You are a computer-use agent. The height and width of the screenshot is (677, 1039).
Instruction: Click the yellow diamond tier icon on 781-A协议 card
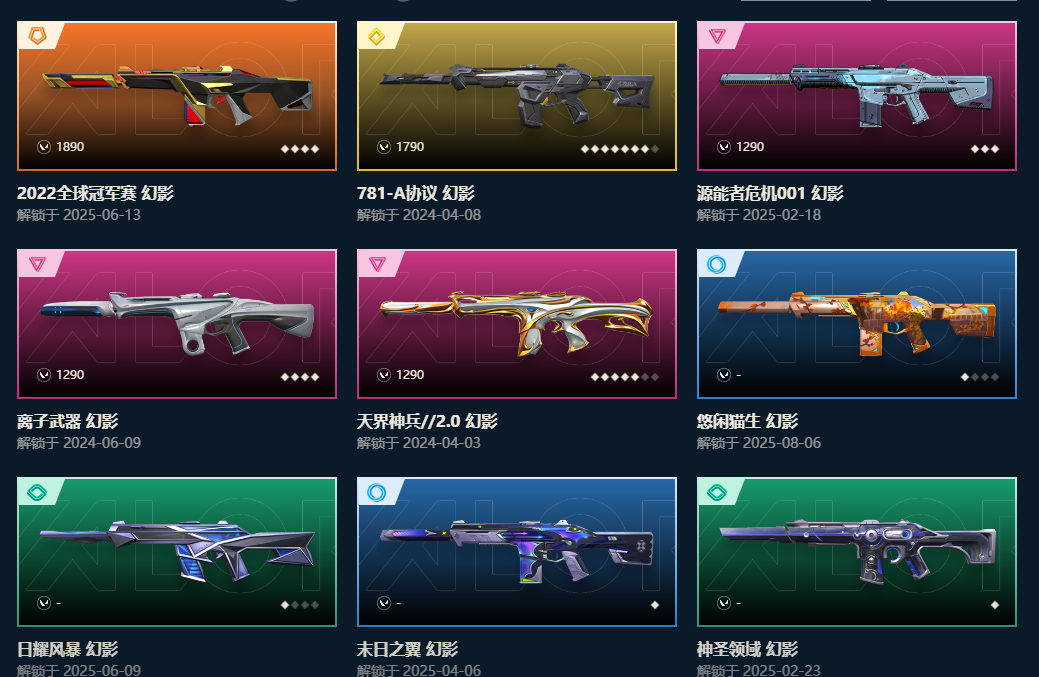(377, 36)
